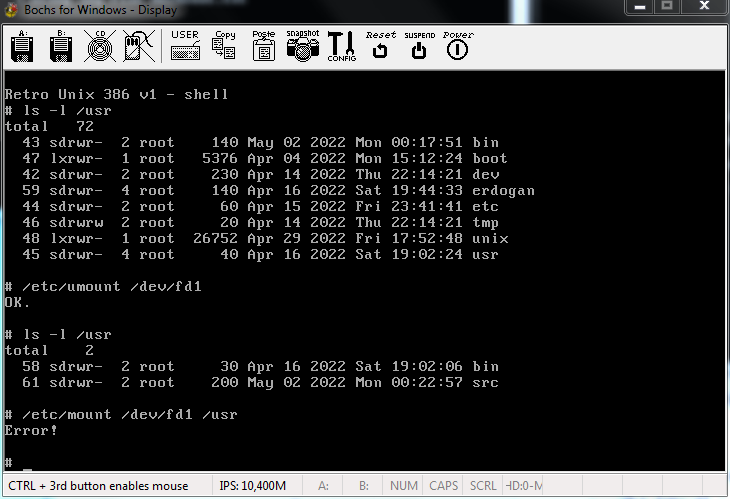Image resolution: width=730 pixels, height=499 pixels.
Task: Click the 'boot' entry in listing
Action: pos(490,158)
